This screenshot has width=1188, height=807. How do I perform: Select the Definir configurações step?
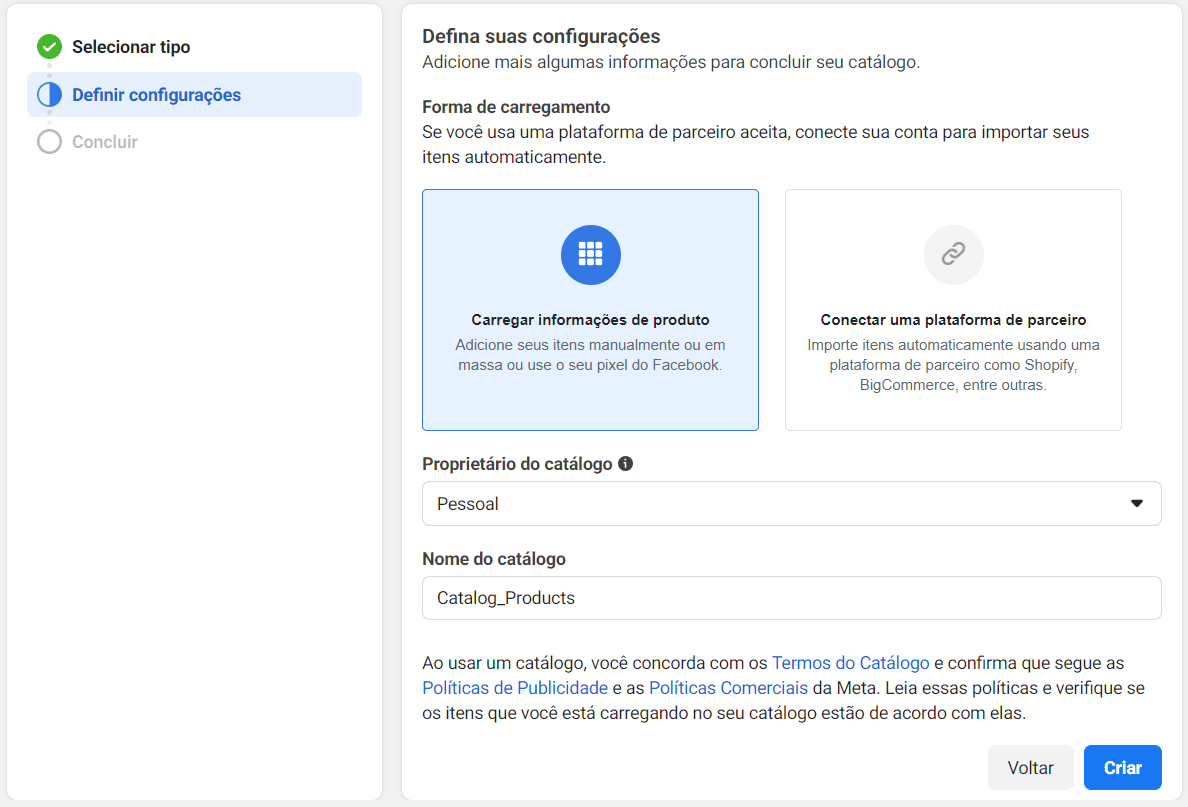tap(156, 95)
